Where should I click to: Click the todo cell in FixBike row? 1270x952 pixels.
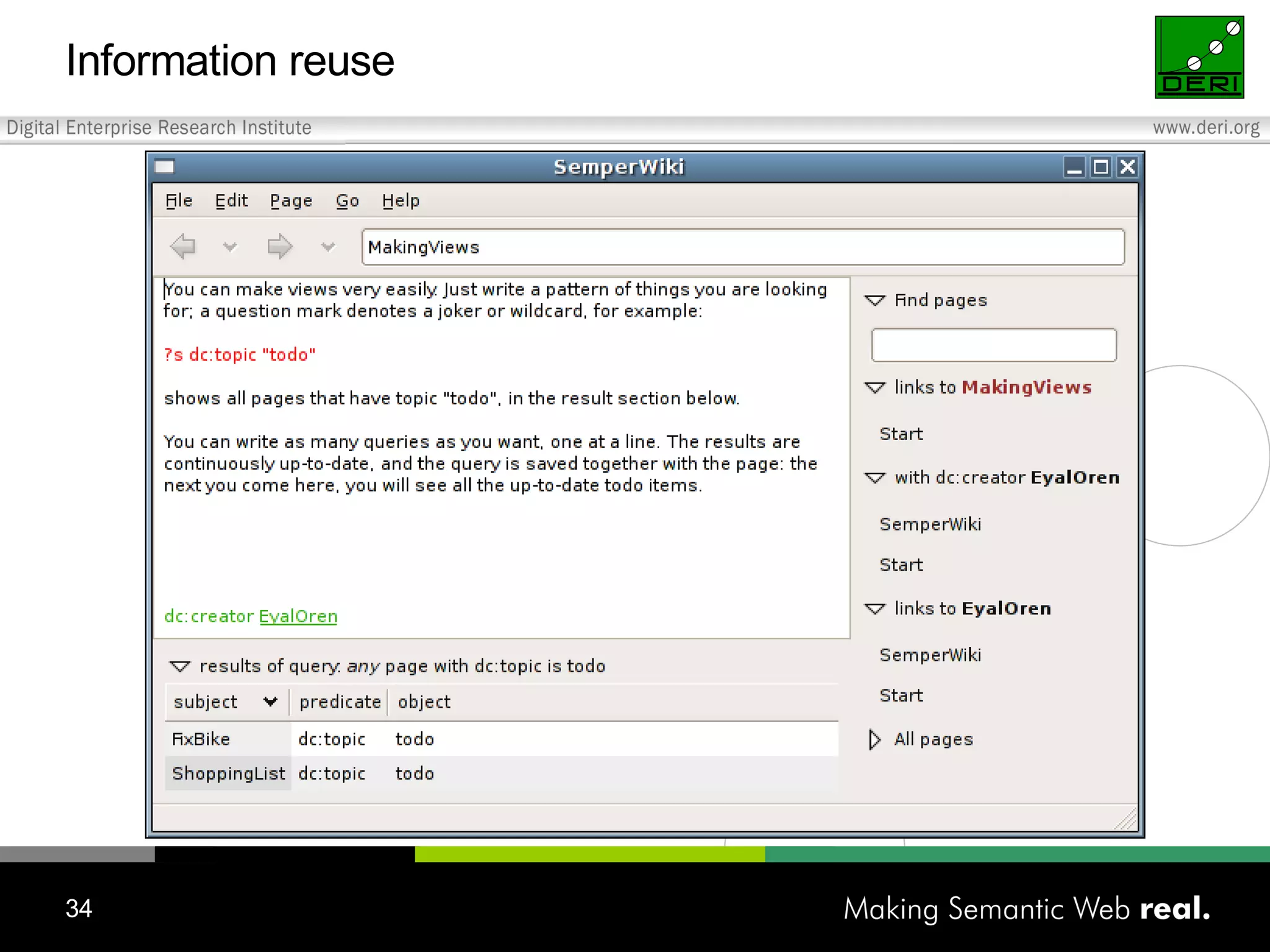[415, 739]
